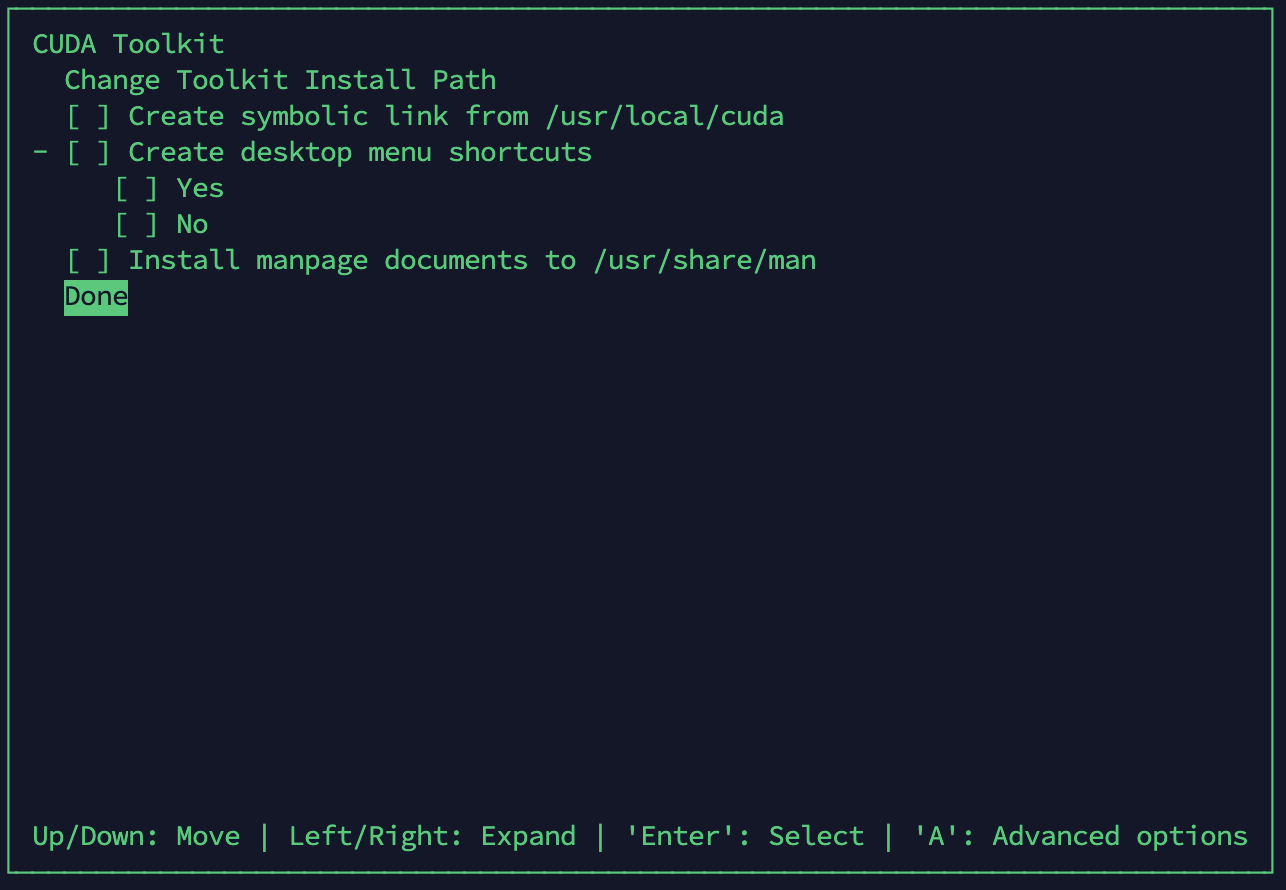Click the 'A': Advanced options hint
This screenshot has width=1286, height=890.
pyautogui.click(x=1081, y=836)
